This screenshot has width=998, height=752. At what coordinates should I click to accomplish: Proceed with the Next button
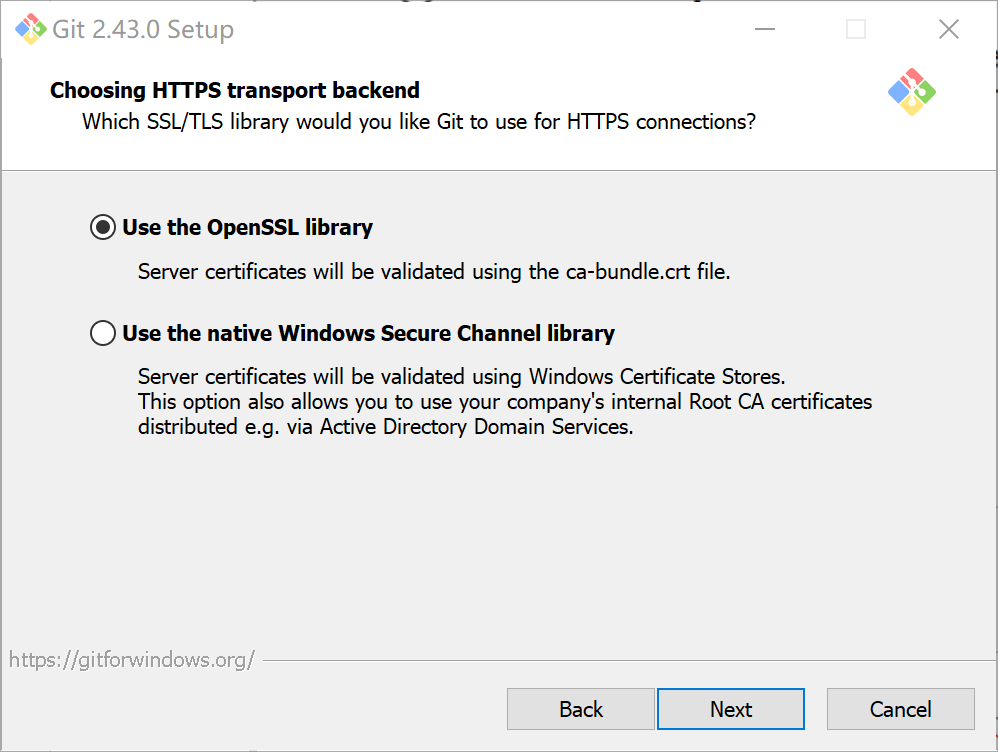click(x=731, y=709)
